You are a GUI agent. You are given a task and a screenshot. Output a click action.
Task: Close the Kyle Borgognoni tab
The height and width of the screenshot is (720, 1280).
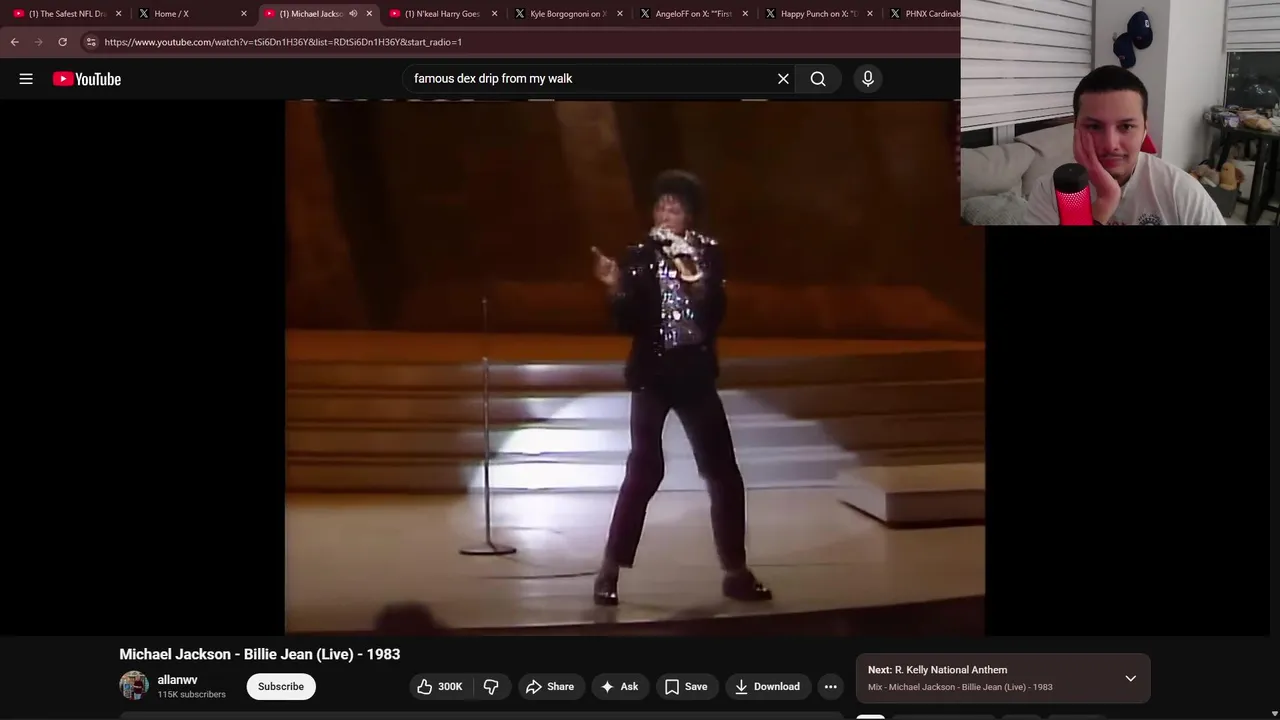point(619,14)
